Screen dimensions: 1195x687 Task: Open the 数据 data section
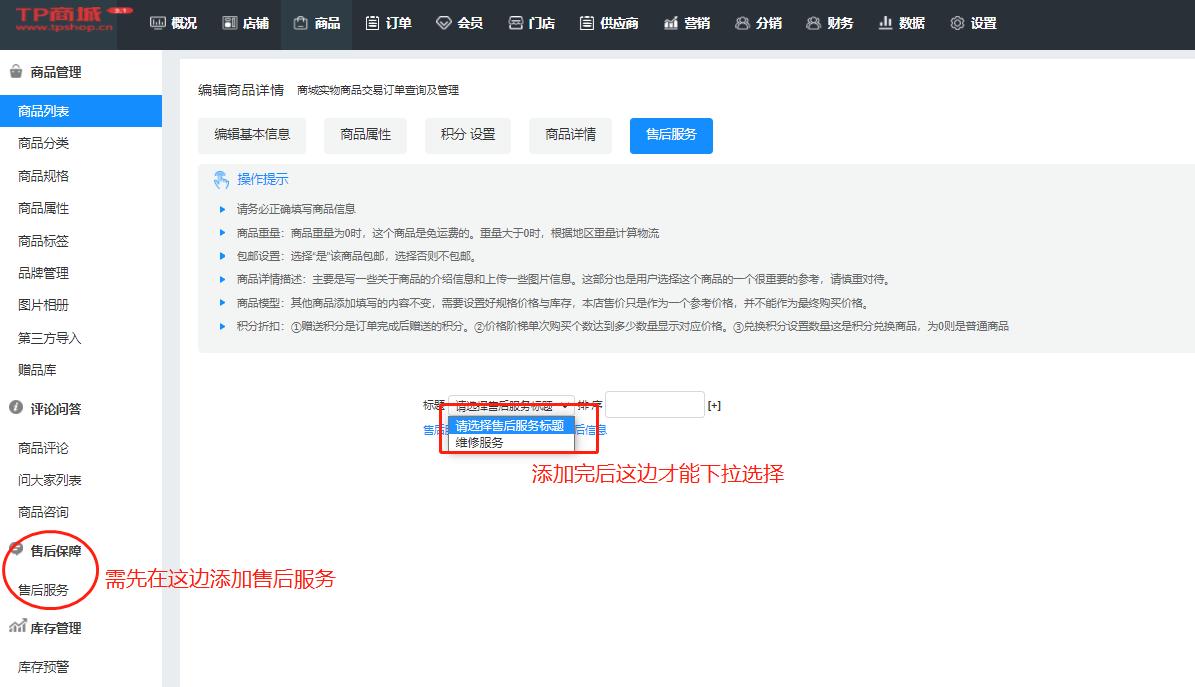pos(901,23)
